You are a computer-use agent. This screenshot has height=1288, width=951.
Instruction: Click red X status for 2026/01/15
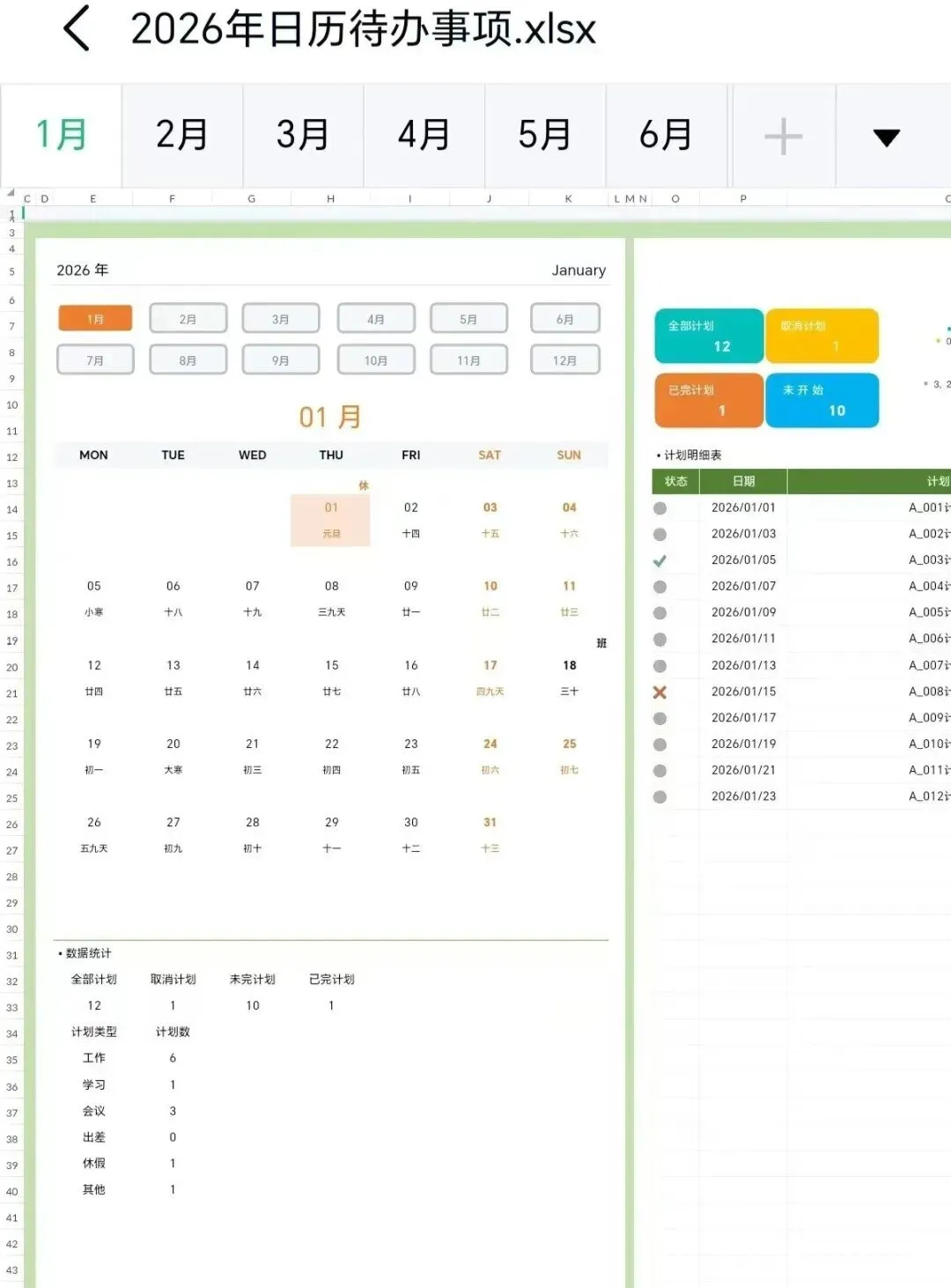[660, 692]
